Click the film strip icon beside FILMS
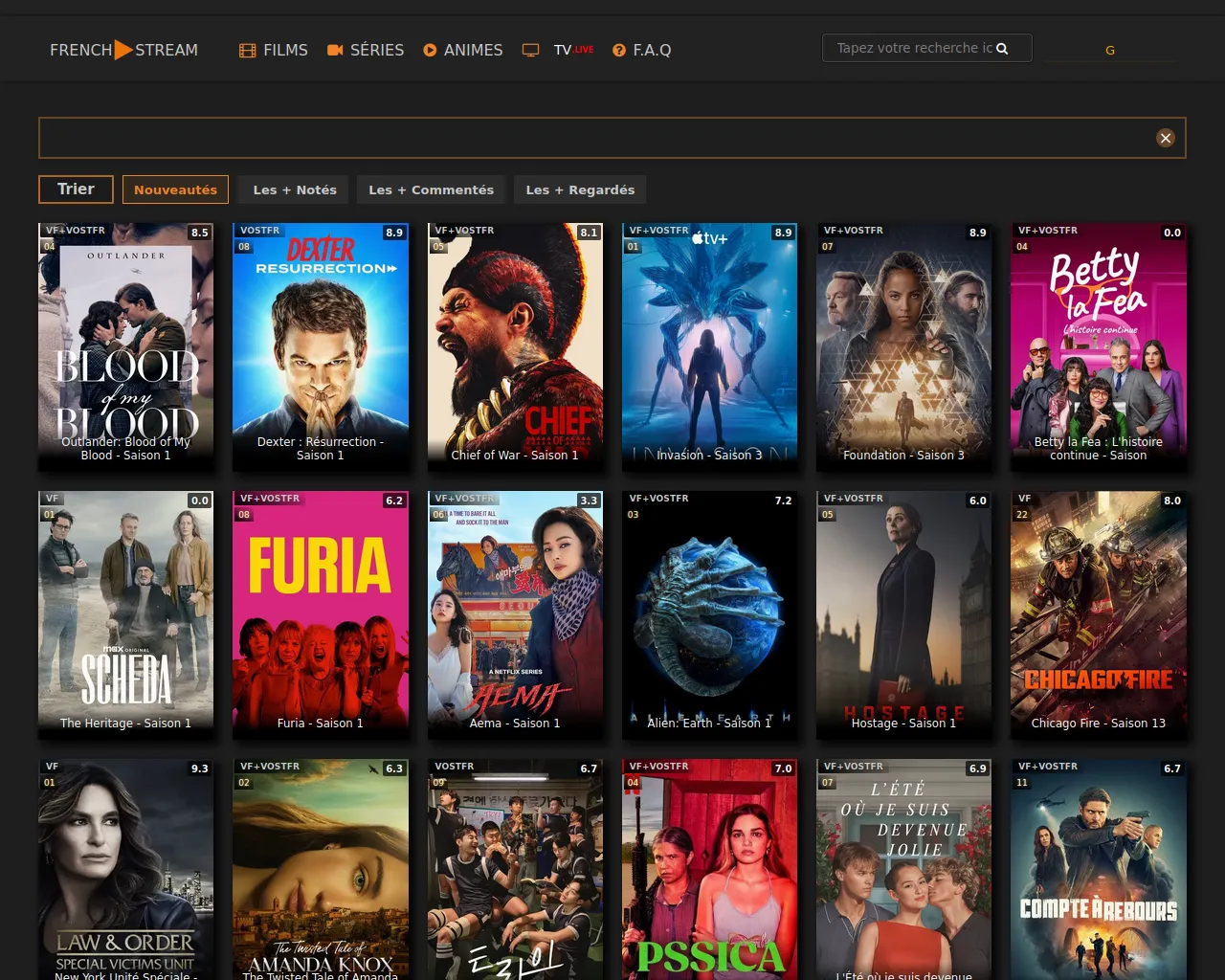The image size is (1225, 980). (x=248, y=50)
